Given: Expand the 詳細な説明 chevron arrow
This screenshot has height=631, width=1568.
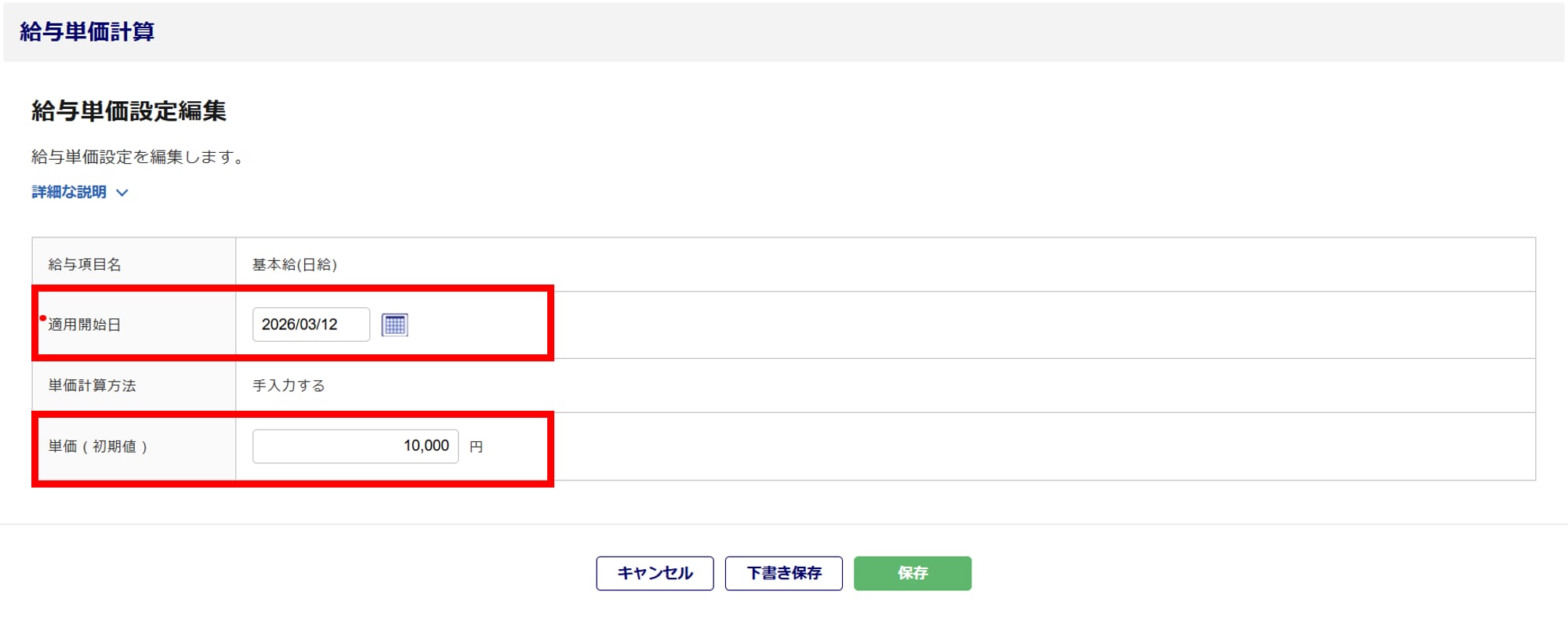Looking at the screenshot, I should 122,193.
